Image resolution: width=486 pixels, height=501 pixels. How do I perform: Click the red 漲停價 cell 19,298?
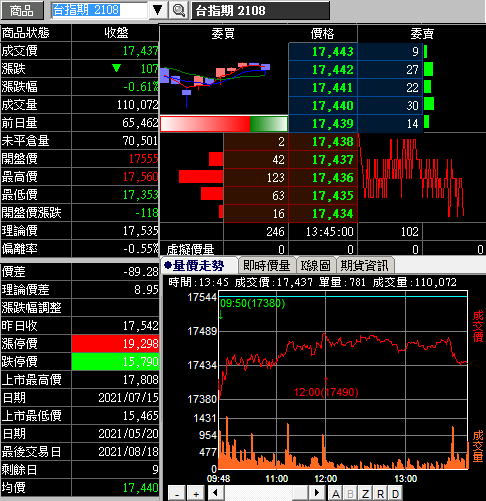click(115, 344)
